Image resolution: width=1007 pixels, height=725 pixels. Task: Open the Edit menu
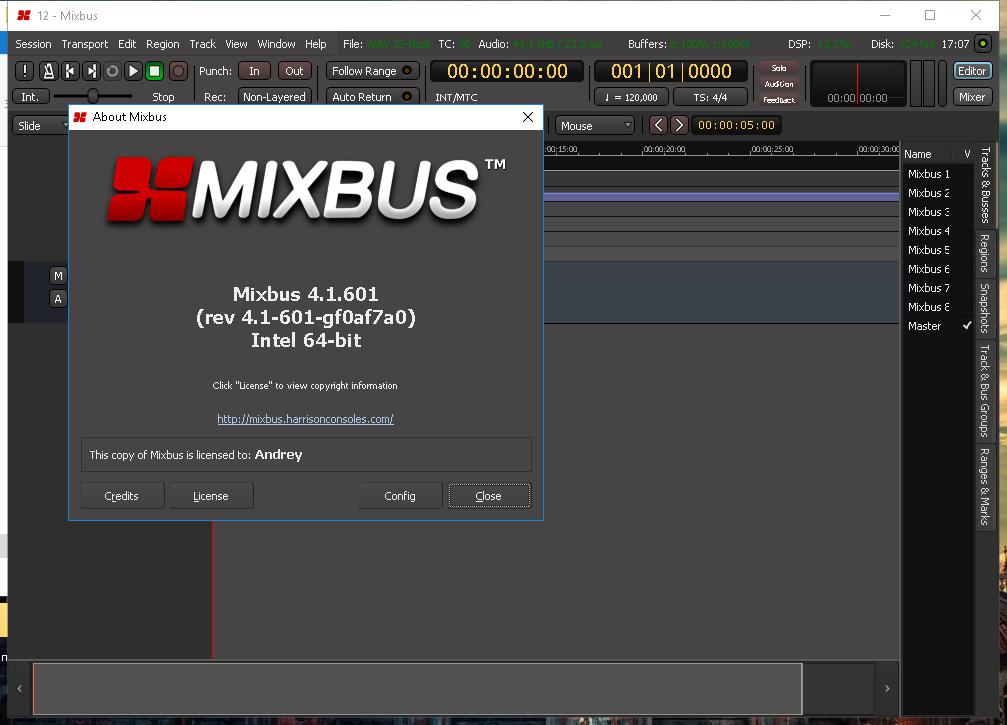click(x=127, y=44)
